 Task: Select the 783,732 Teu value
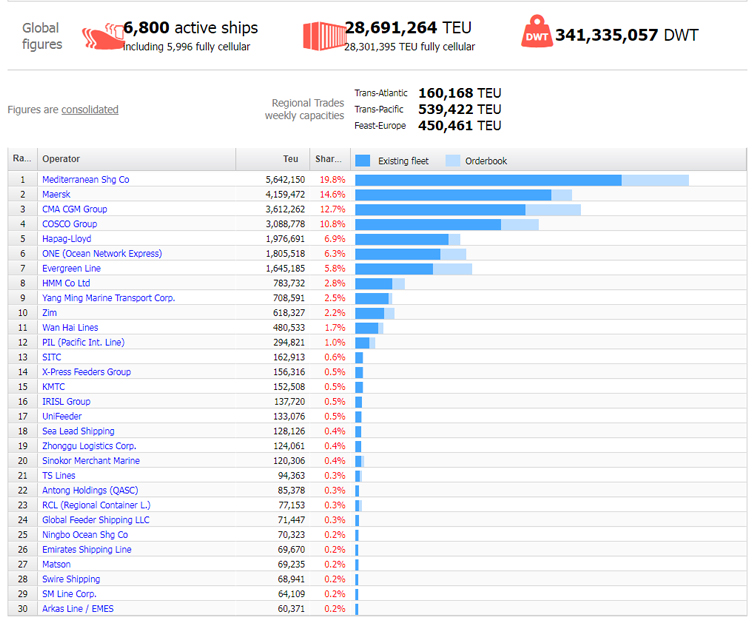click(x=289, y=283)
